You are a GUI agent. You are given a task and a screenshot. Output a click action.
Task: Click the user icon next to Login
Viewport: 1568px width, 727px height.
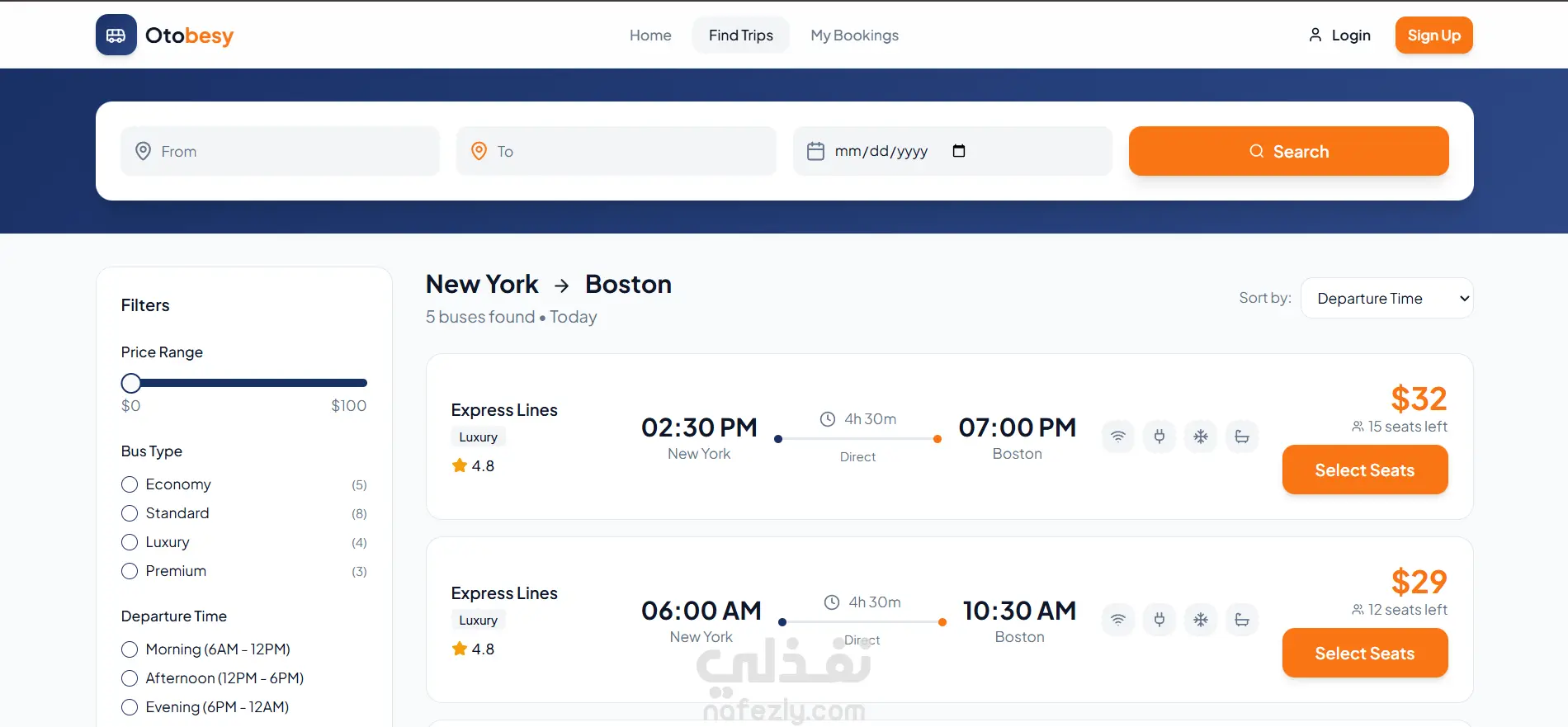click(1315, 35)
